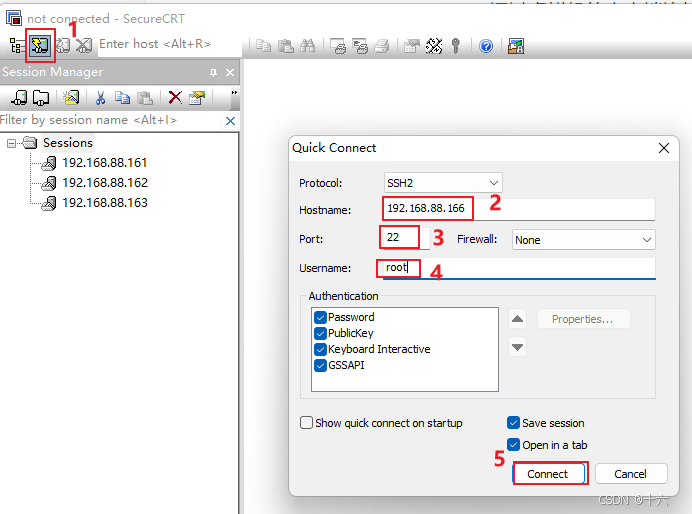Select session 192.168.88.162
The width and height of the screenshot is (692, 514).
(x=105, y=183)
